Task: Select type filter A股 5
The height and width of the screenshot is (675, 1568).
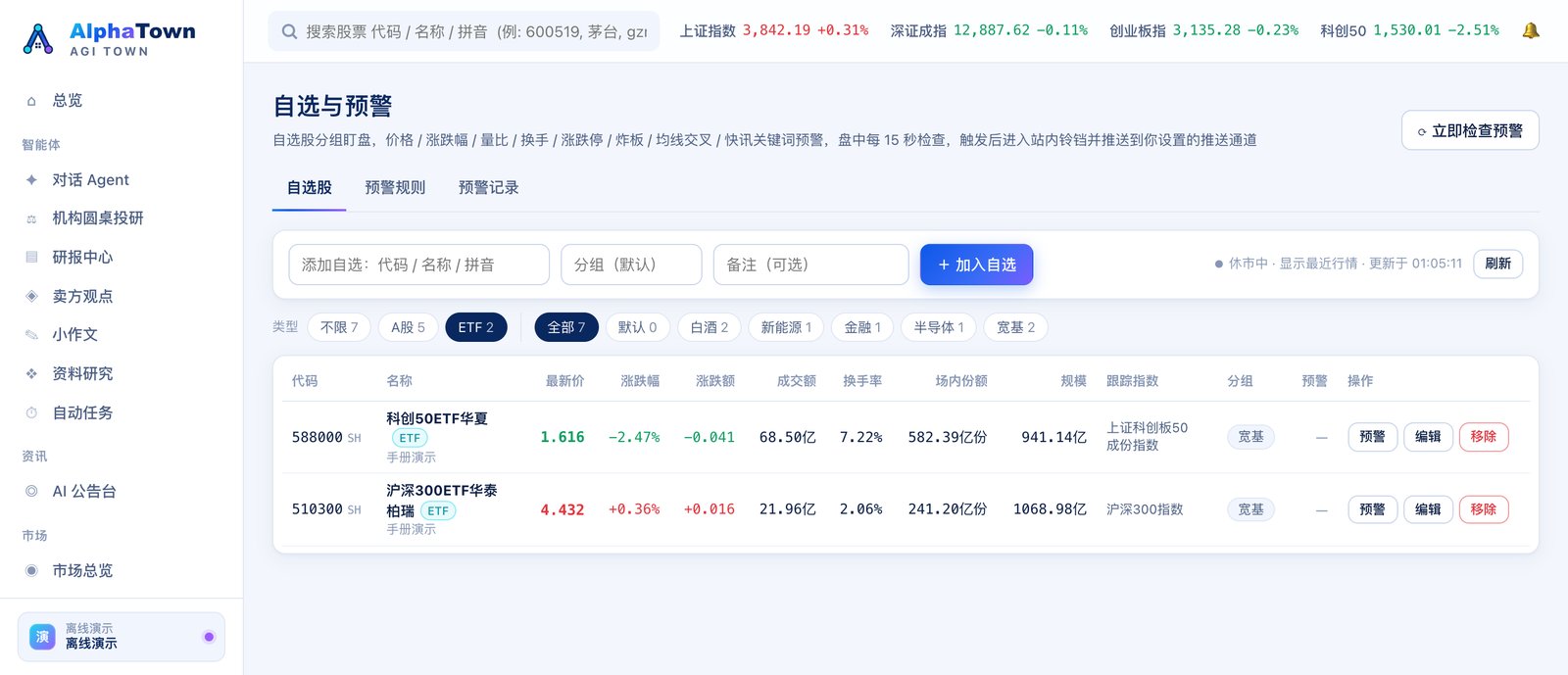Action: [408, 327]
